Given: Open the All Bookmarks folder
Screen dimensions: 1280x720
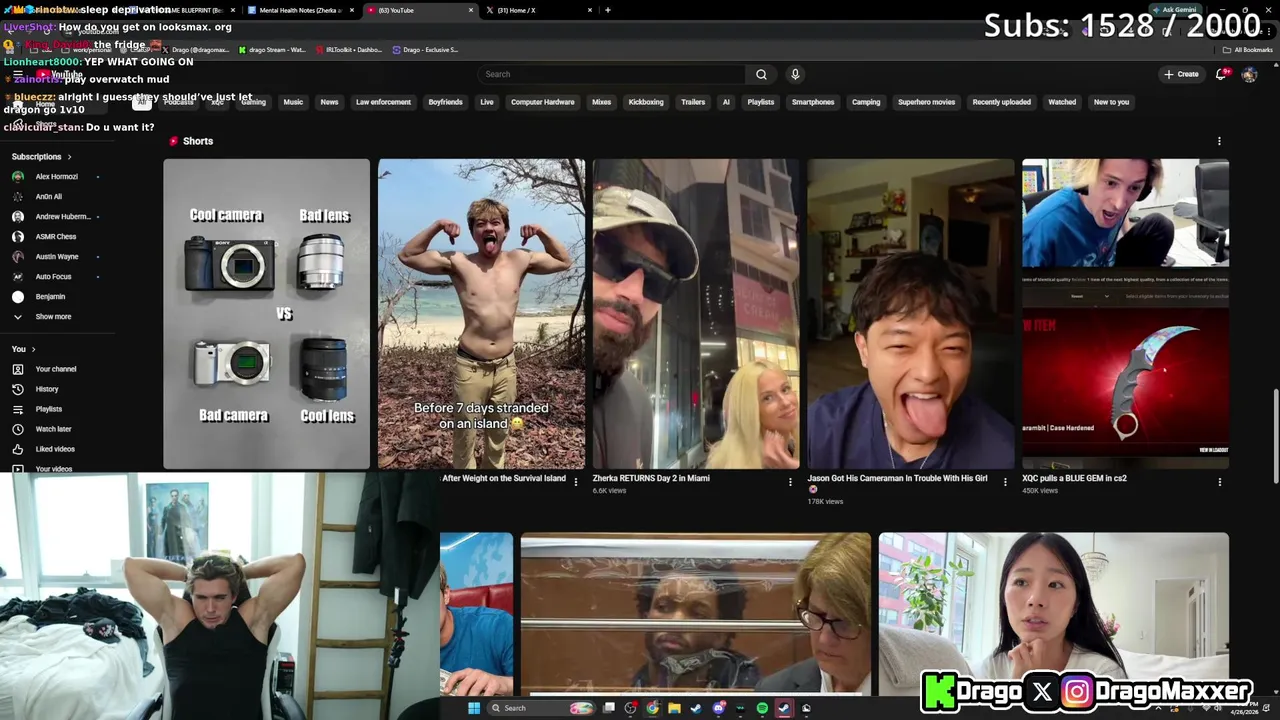Looking at the screenshot, I should pos(1247,50).
